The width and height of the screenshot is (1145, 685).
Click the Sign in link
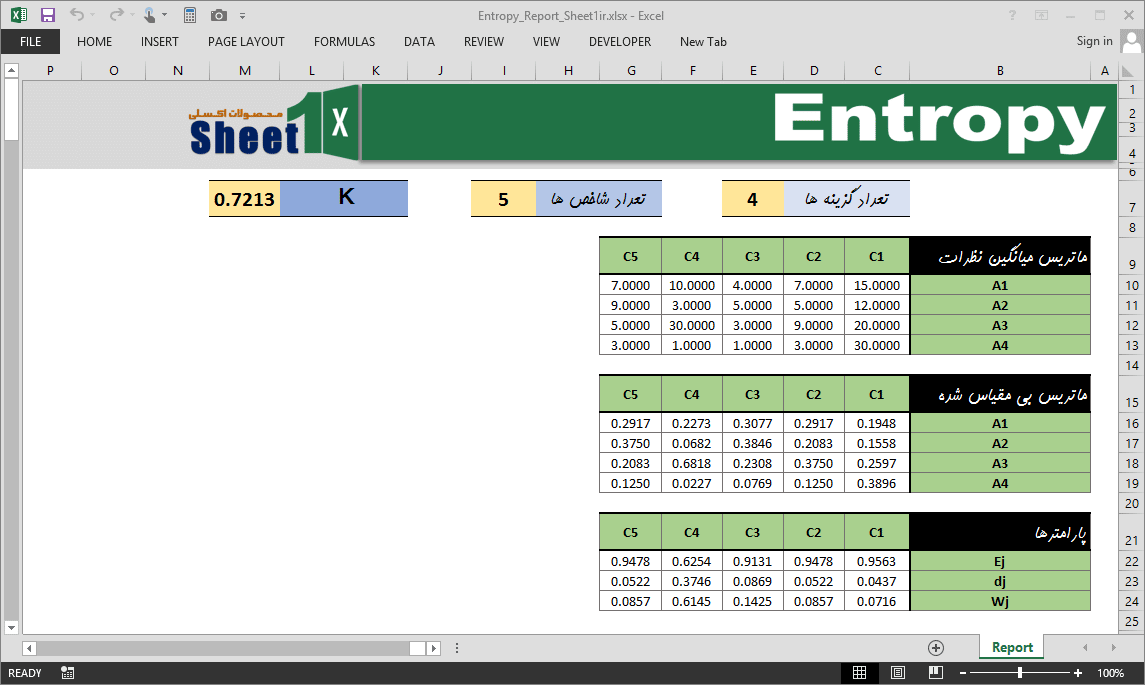[1094, 41]
